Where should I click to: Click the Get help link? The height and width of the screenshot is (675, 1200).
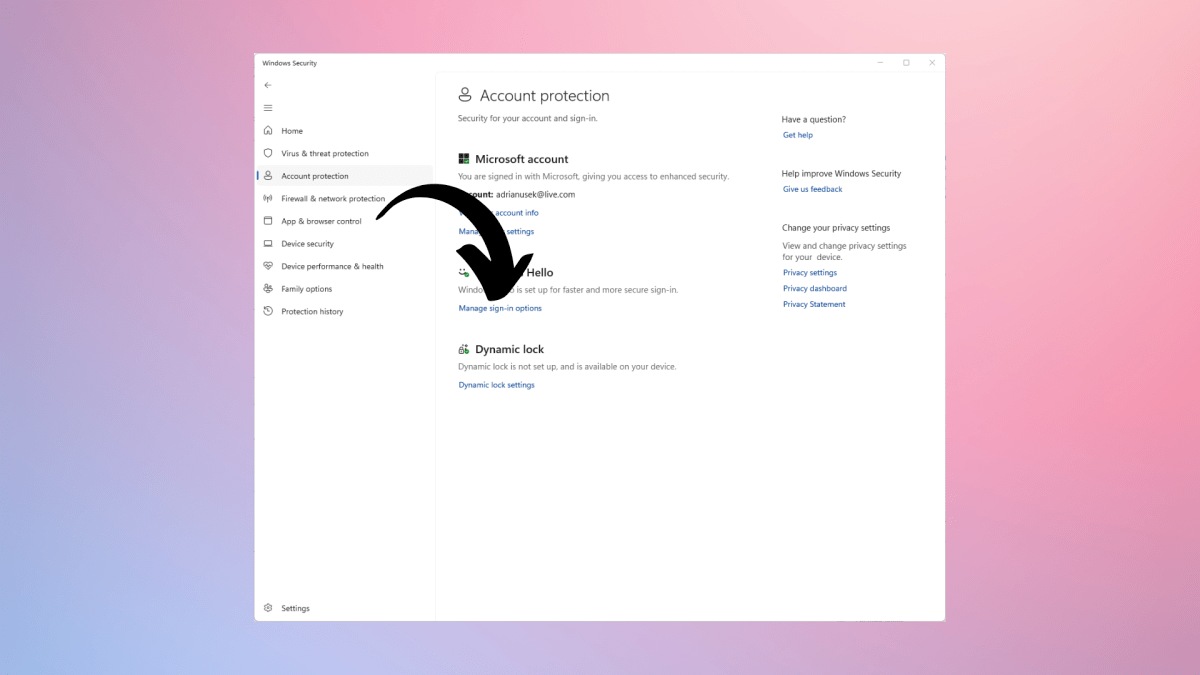pos(798,135)
